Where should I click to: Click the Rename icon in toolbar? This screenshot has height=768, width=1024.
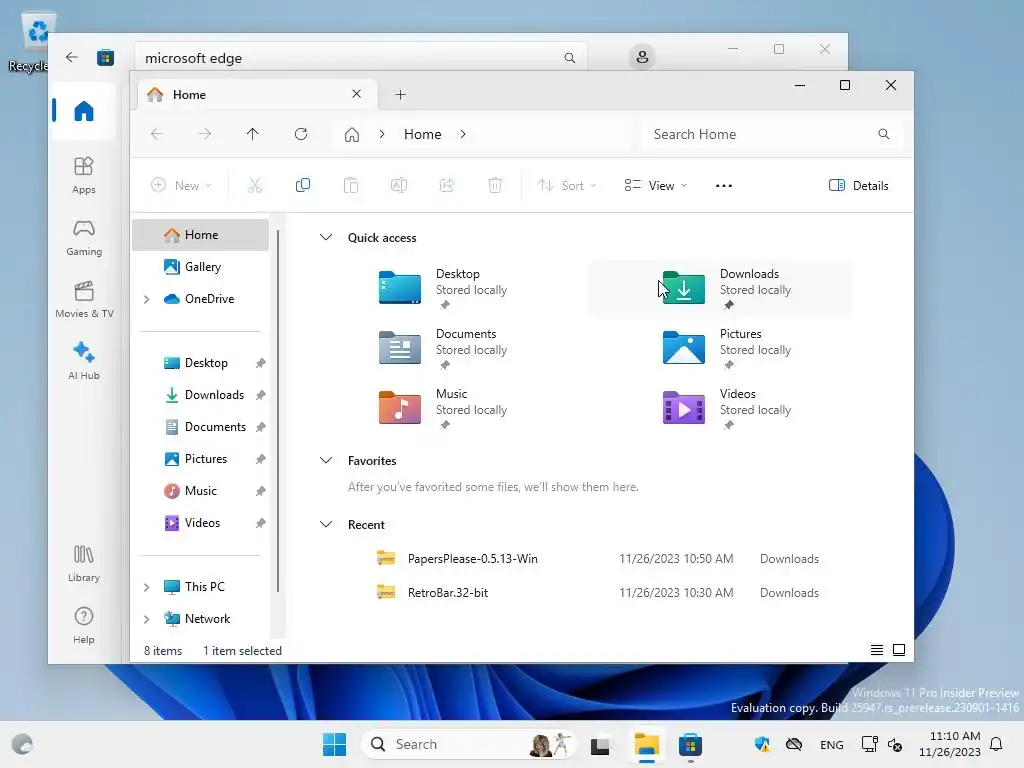point(399,185)
